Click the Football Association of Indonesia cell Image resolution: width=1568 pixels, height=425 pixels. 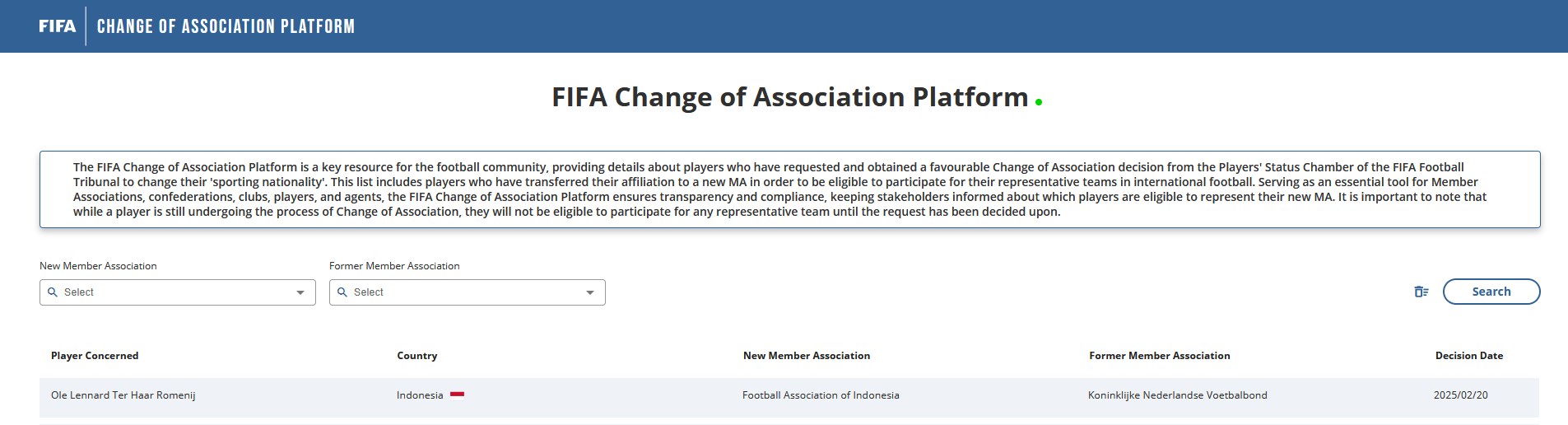pos(821,395)
